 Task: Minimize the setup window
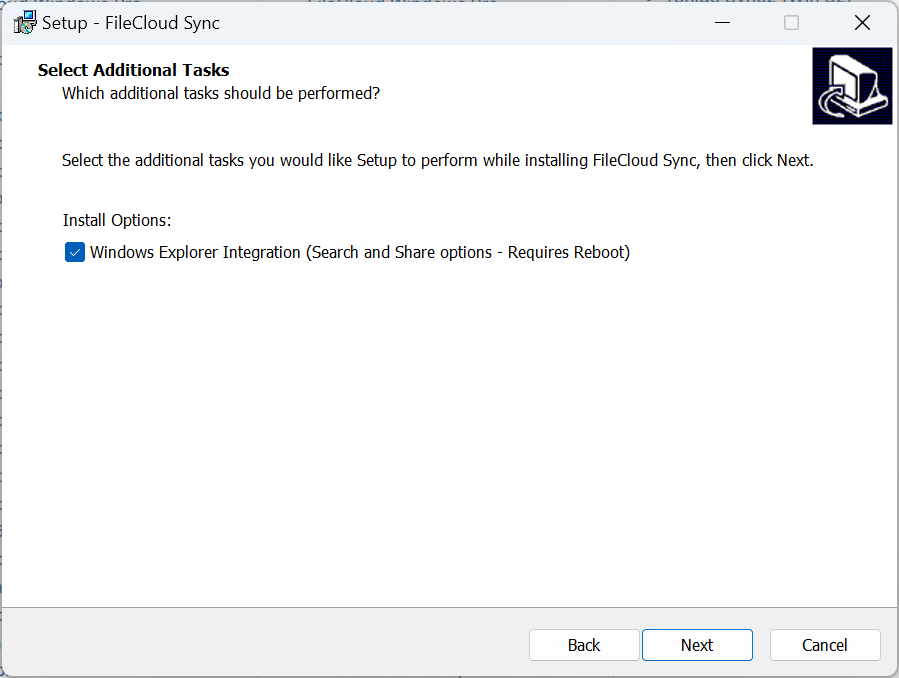point(722,22)
